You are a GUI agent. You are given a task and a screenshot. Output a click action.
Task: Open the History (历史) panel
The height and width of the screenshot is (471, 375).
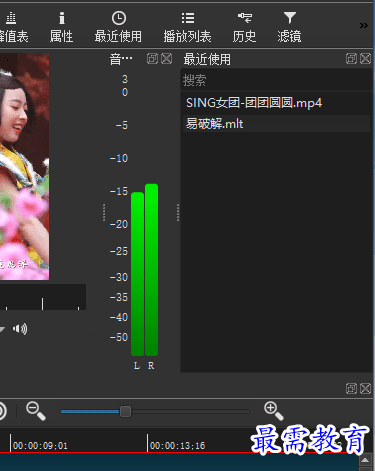[x=245, y=27]
